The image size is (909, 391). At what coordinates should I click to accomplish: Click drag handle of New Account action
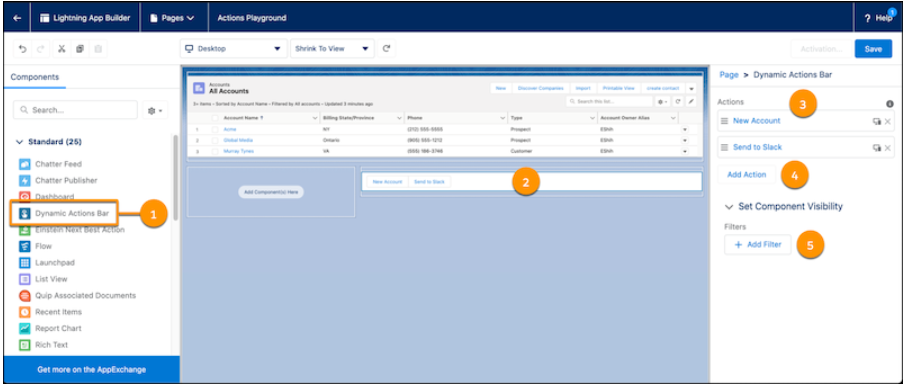point(724,121)
